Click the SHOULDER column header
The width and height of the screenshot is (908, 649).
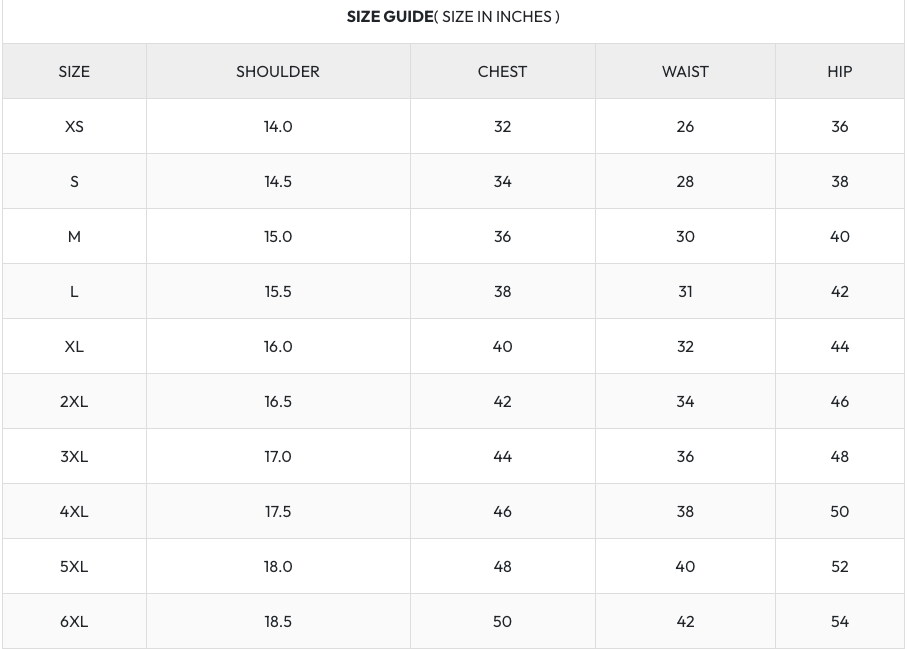278,72
